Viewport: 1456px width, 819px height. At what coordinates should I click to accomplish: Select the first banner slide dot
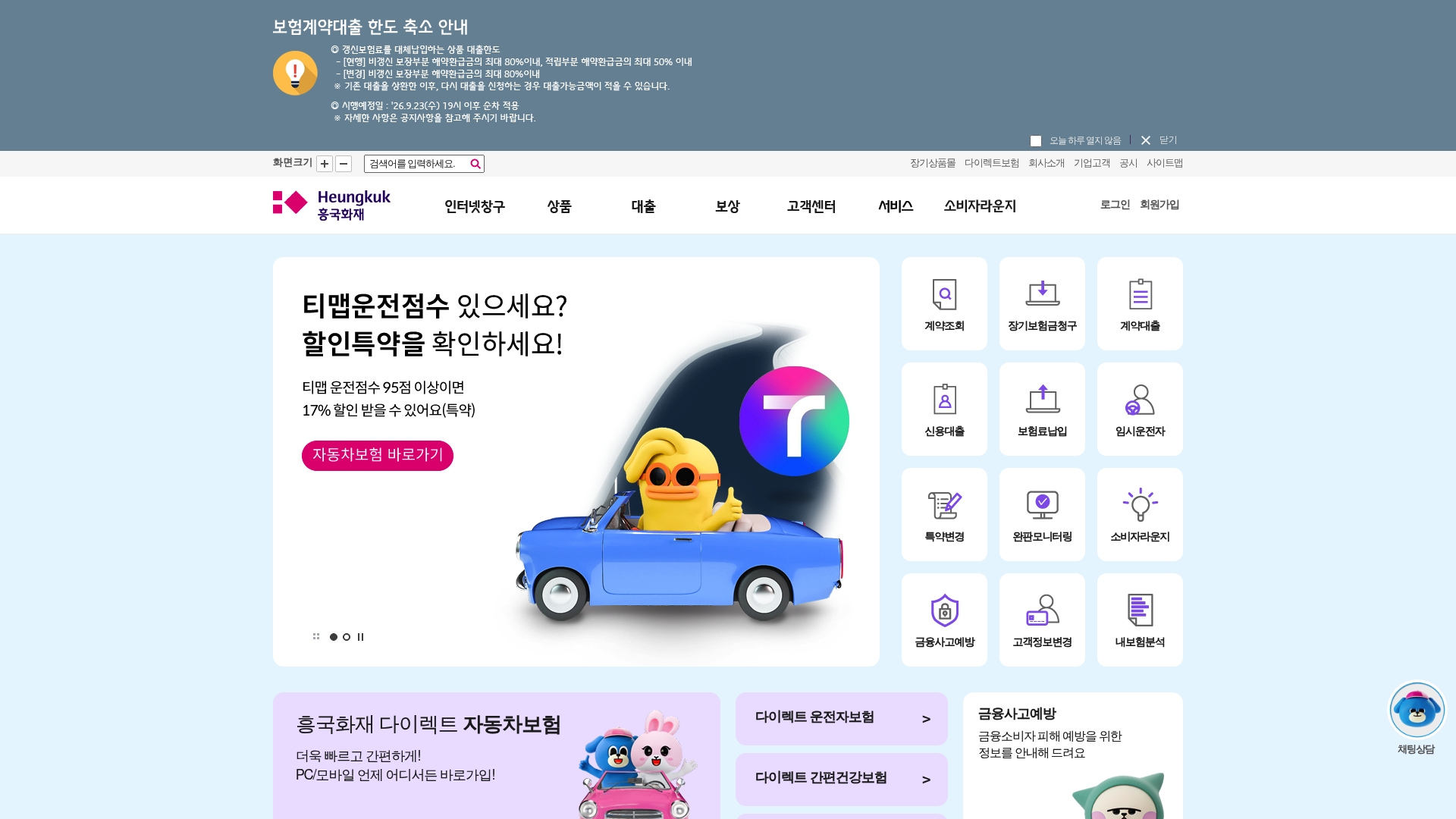point(334,637)
